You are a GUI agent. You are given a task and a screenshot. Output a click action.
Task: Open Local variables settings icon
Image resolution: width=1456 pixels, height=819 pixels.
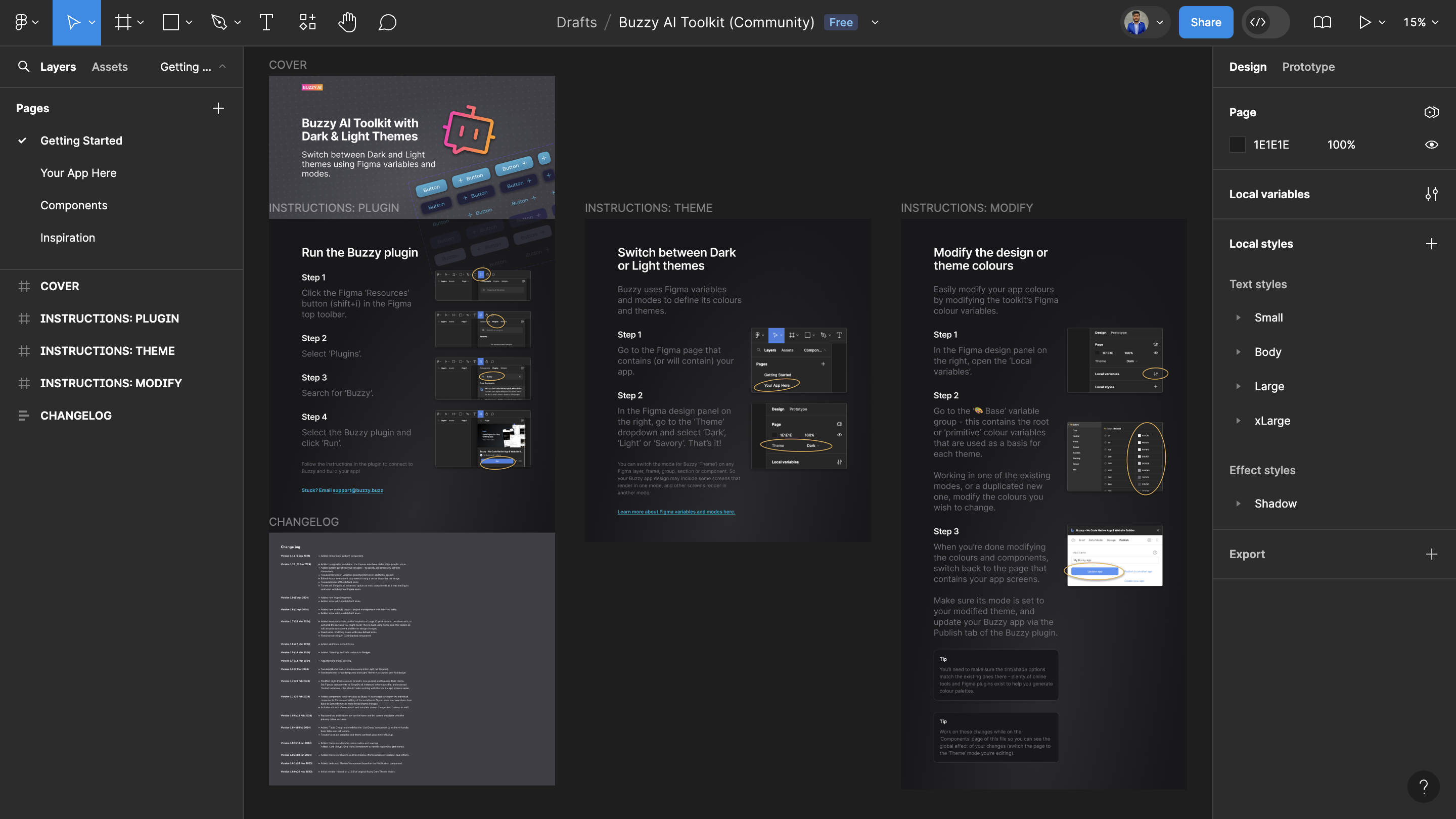click(x=1431, y=194)
